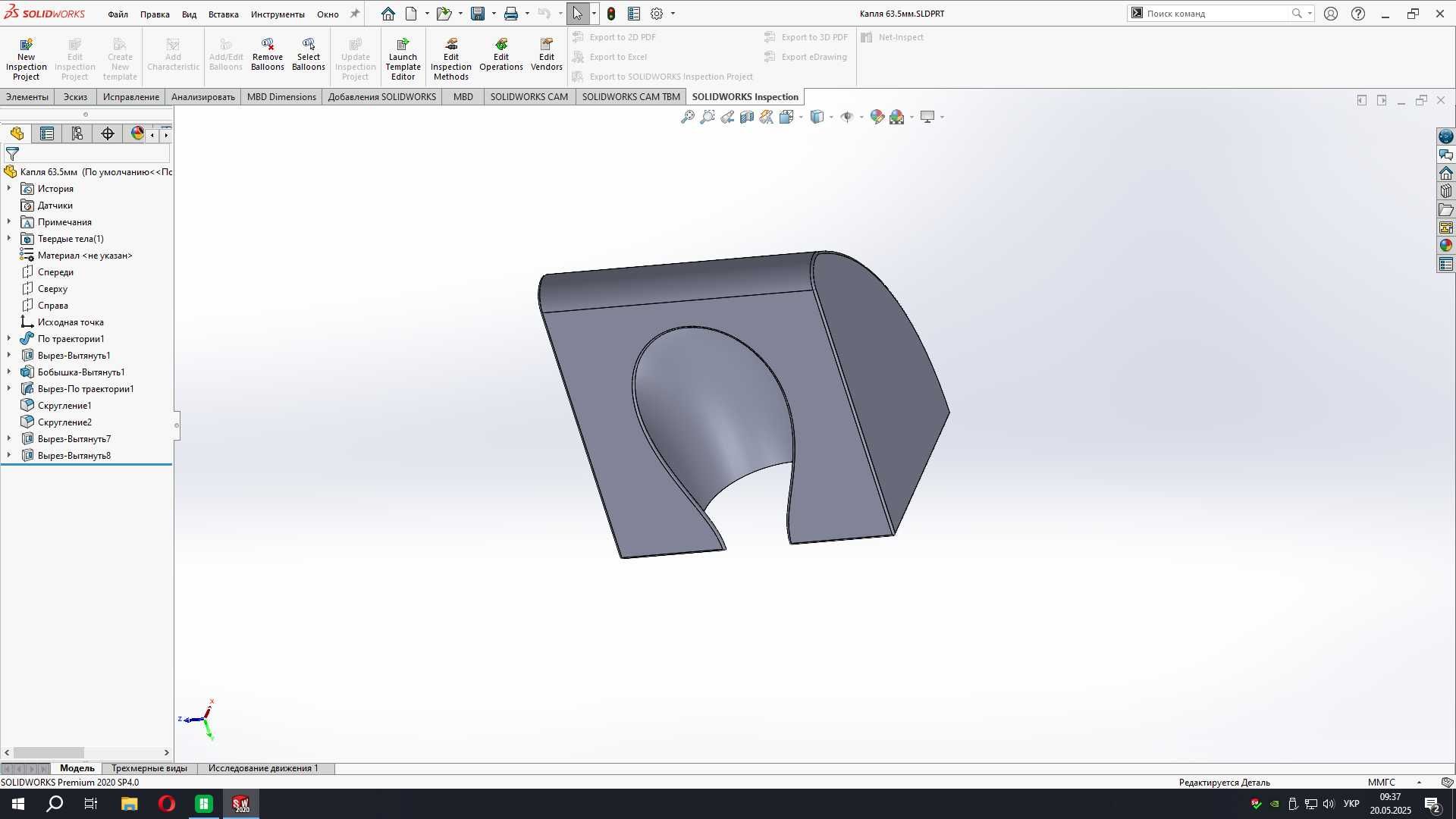Open DisplayManager color ball tab

[137, 134]
